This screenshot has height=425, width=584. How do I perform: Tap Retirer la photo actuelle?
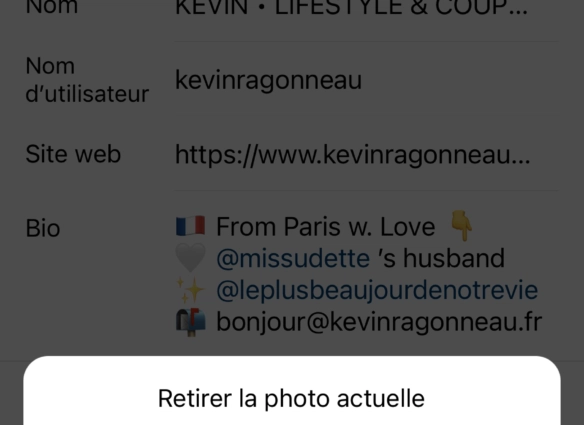point(291,398)
